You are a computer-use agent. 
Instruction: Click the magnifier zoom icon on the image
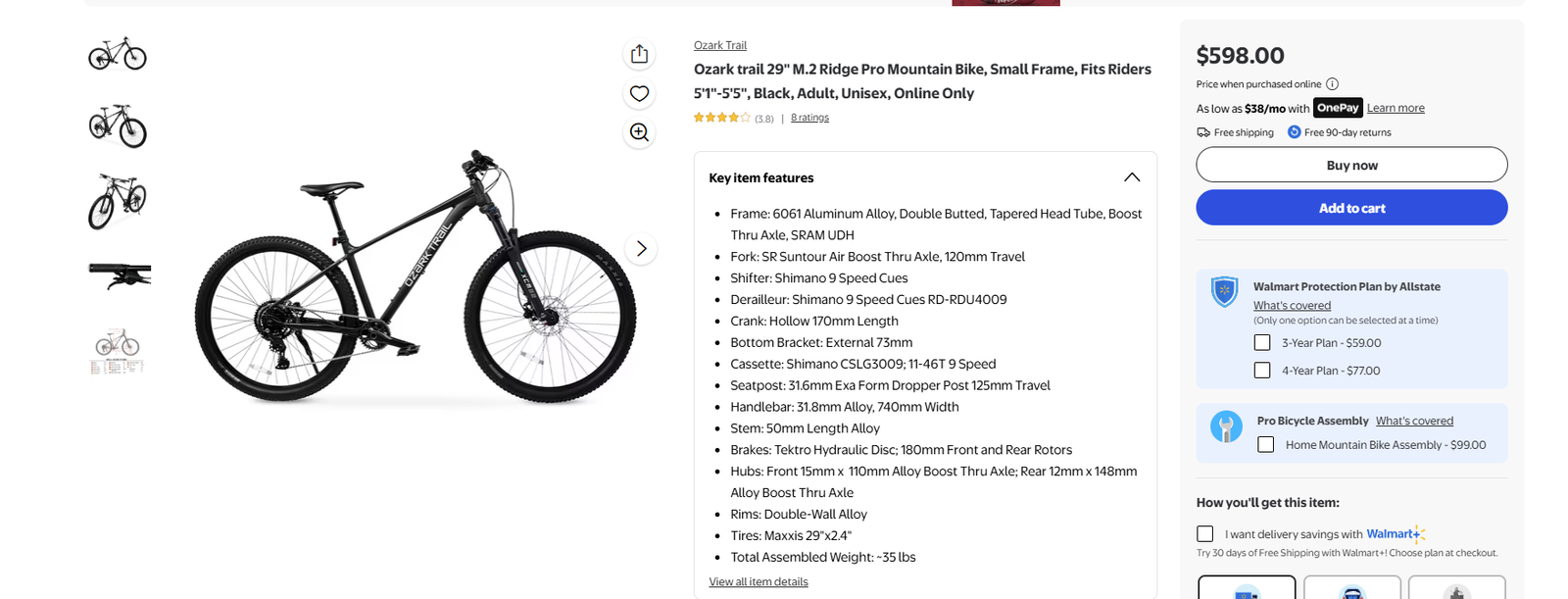tap(639, 132)
